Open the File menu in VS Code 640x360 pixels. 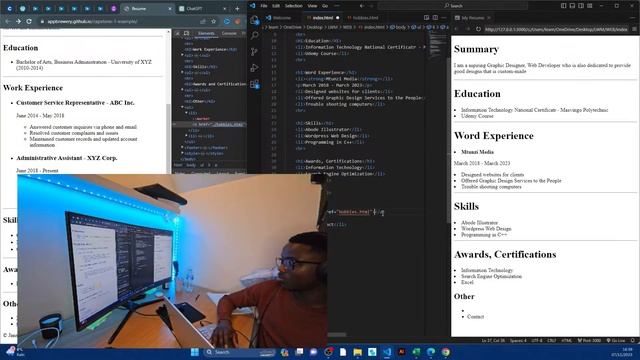click(264, 6)
